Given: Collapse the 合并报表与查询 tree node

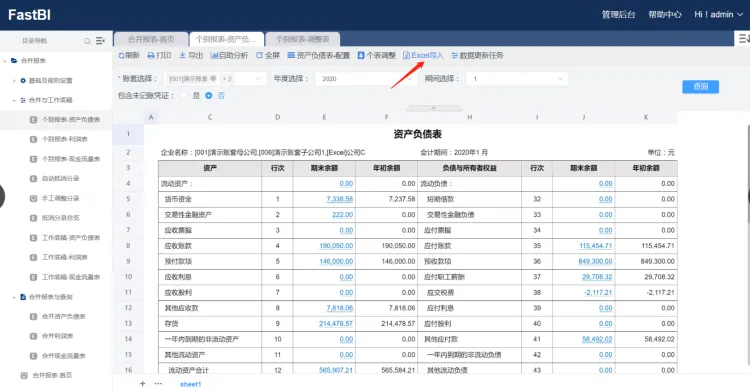Looking at the screenshot, I should [14, 297].
